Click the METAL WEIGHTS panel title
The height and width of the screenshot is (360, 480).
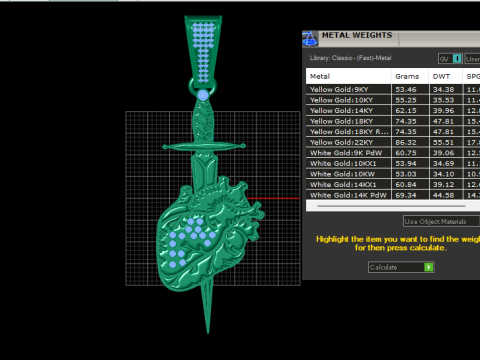pos(357,35)
